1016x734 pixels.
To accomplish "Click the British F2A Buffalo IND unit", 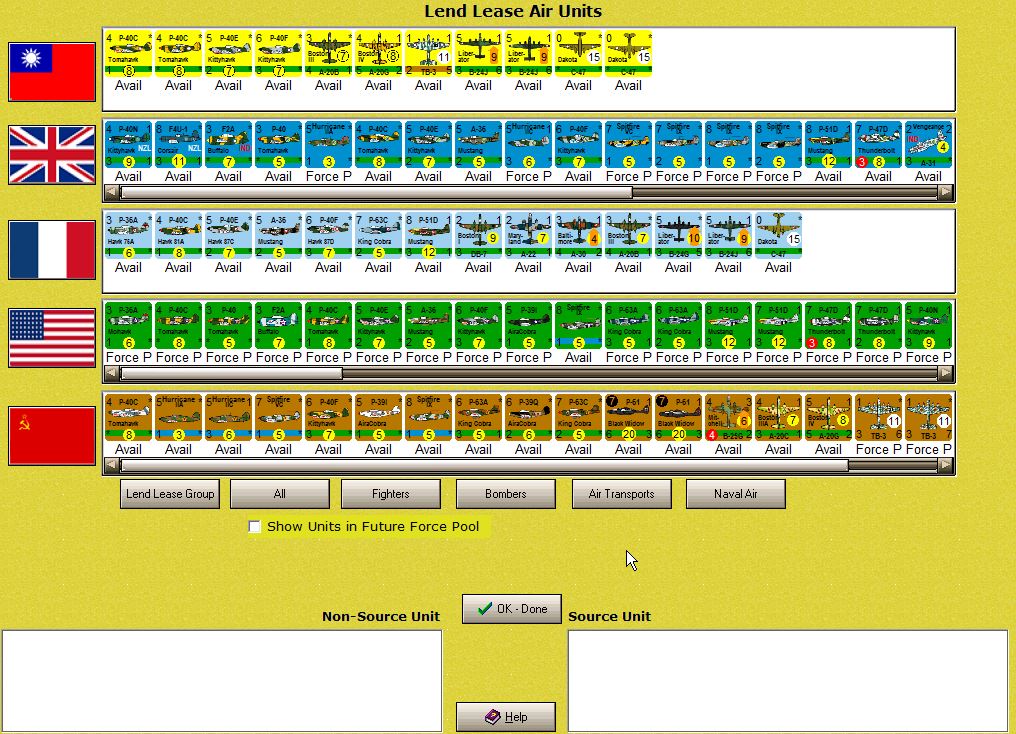I will click(228, 144).
